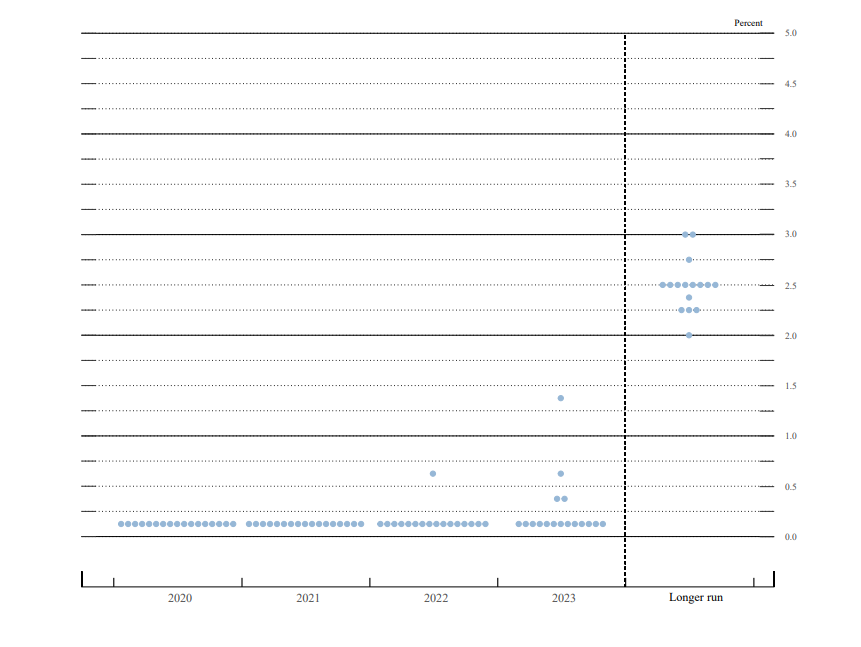Click the single 2022 dot above 0.5 percent
The height and width of the screenshot is (647, 861).
tap(433, 473)
